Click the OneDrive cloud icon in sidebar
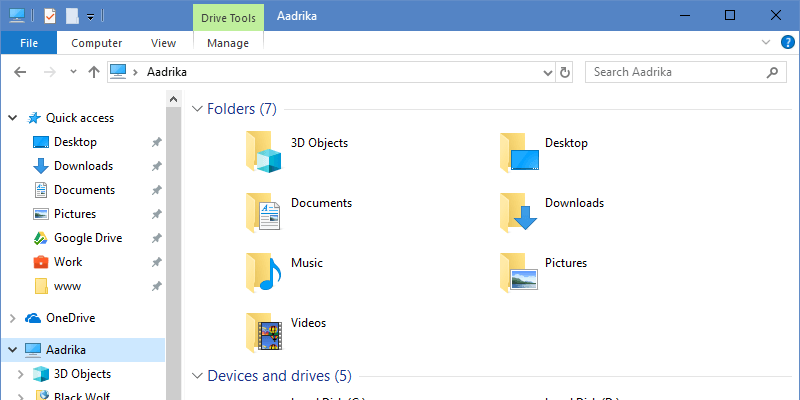Screen dimensions: 800x400 [x=33, y=318]
